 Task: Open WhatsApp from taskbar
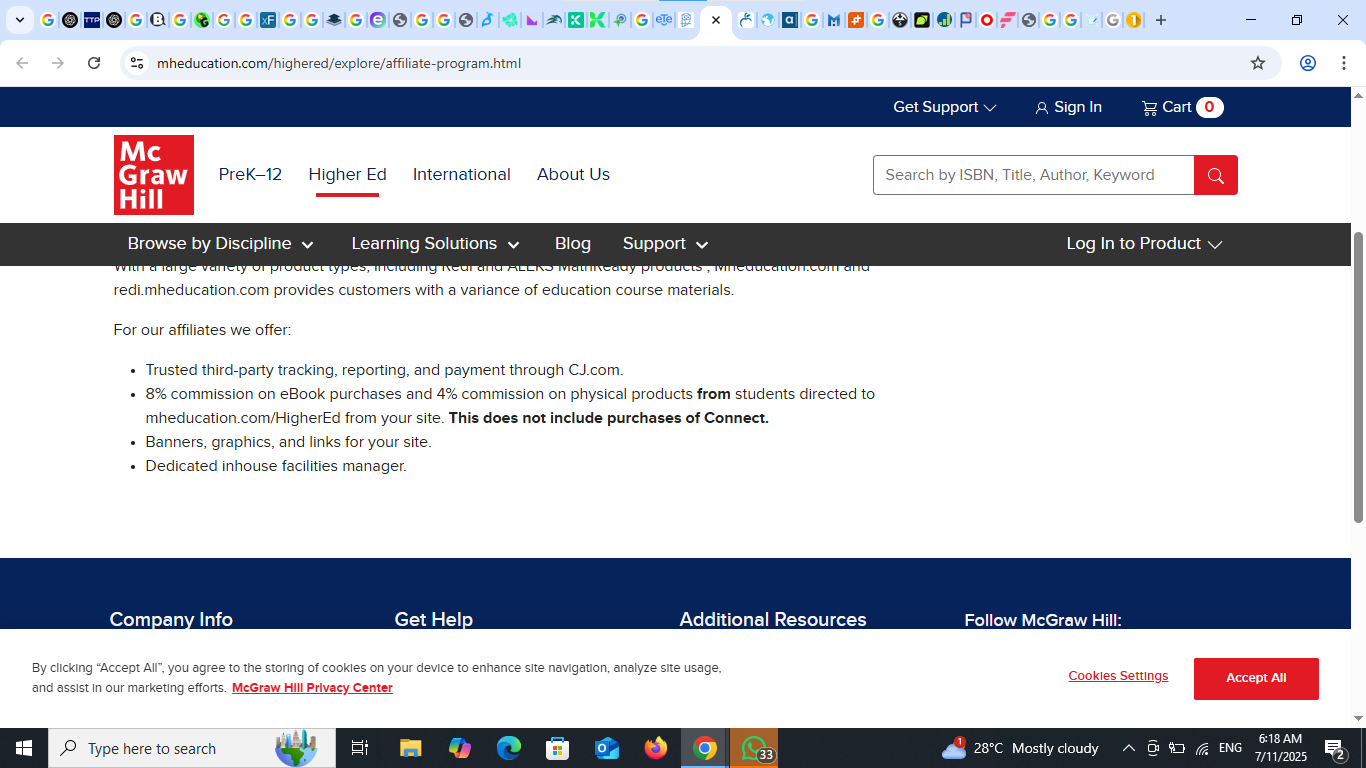(754, 748)
